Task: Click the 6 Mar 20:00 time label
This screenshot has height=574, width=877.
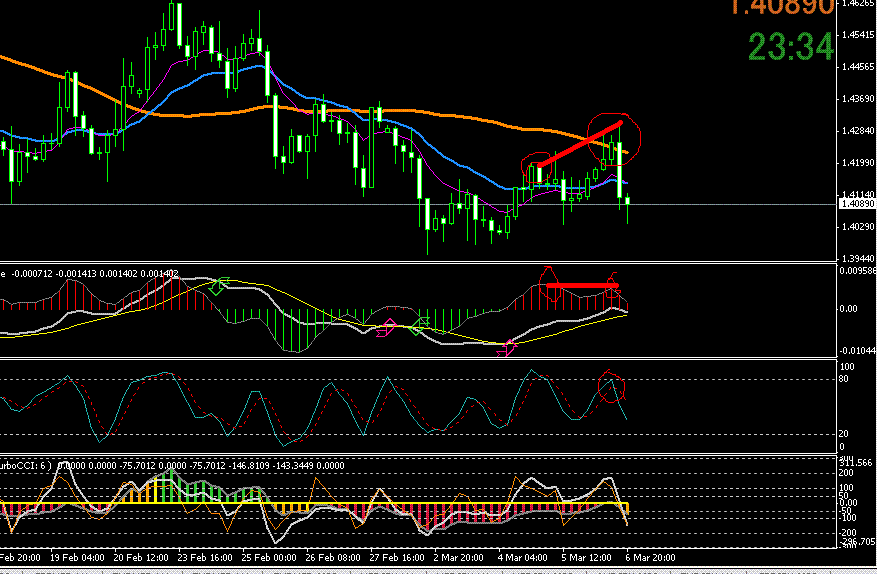Action: 650,557
